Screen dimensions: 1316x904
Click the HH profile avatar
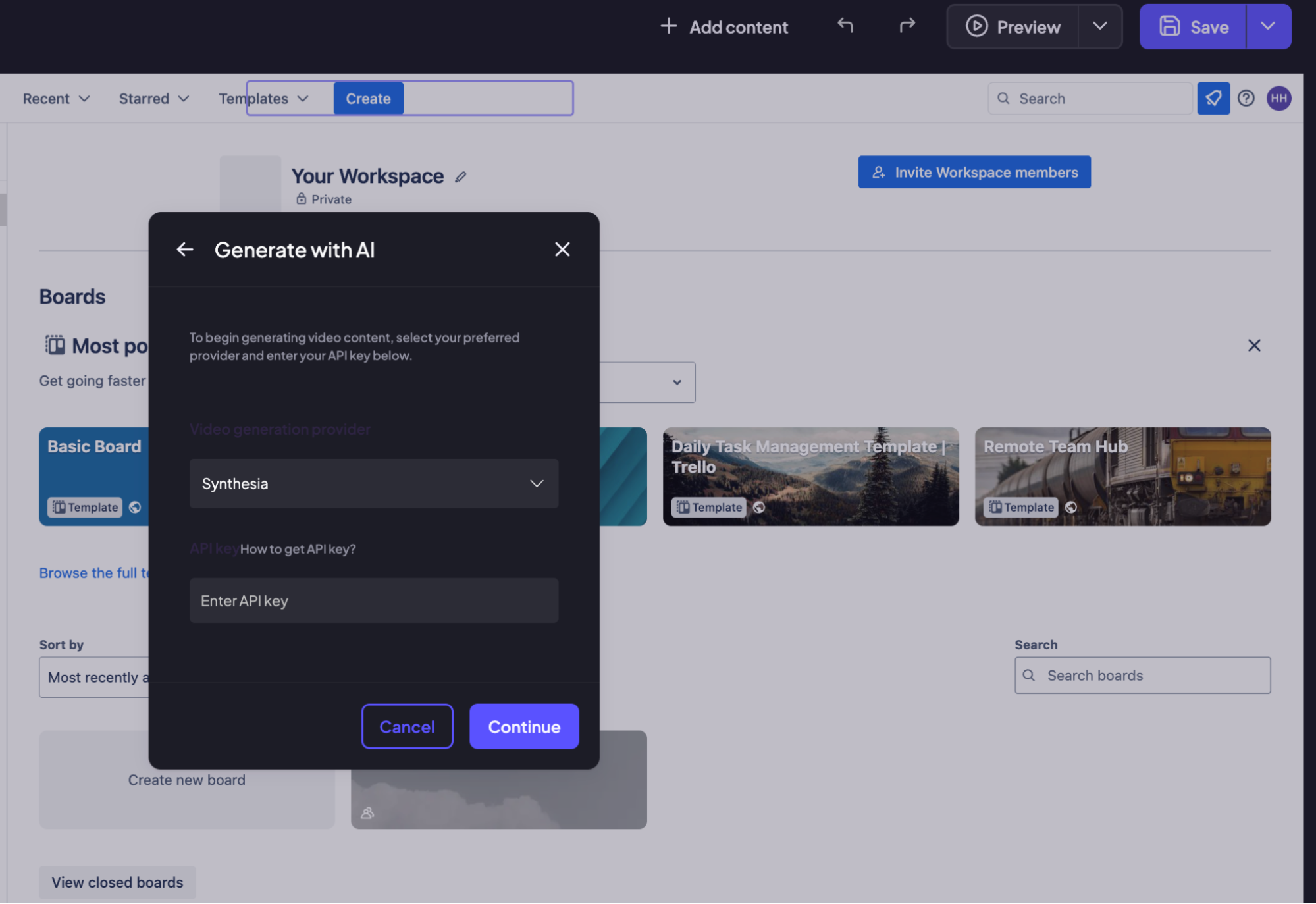pos(1278,99)
